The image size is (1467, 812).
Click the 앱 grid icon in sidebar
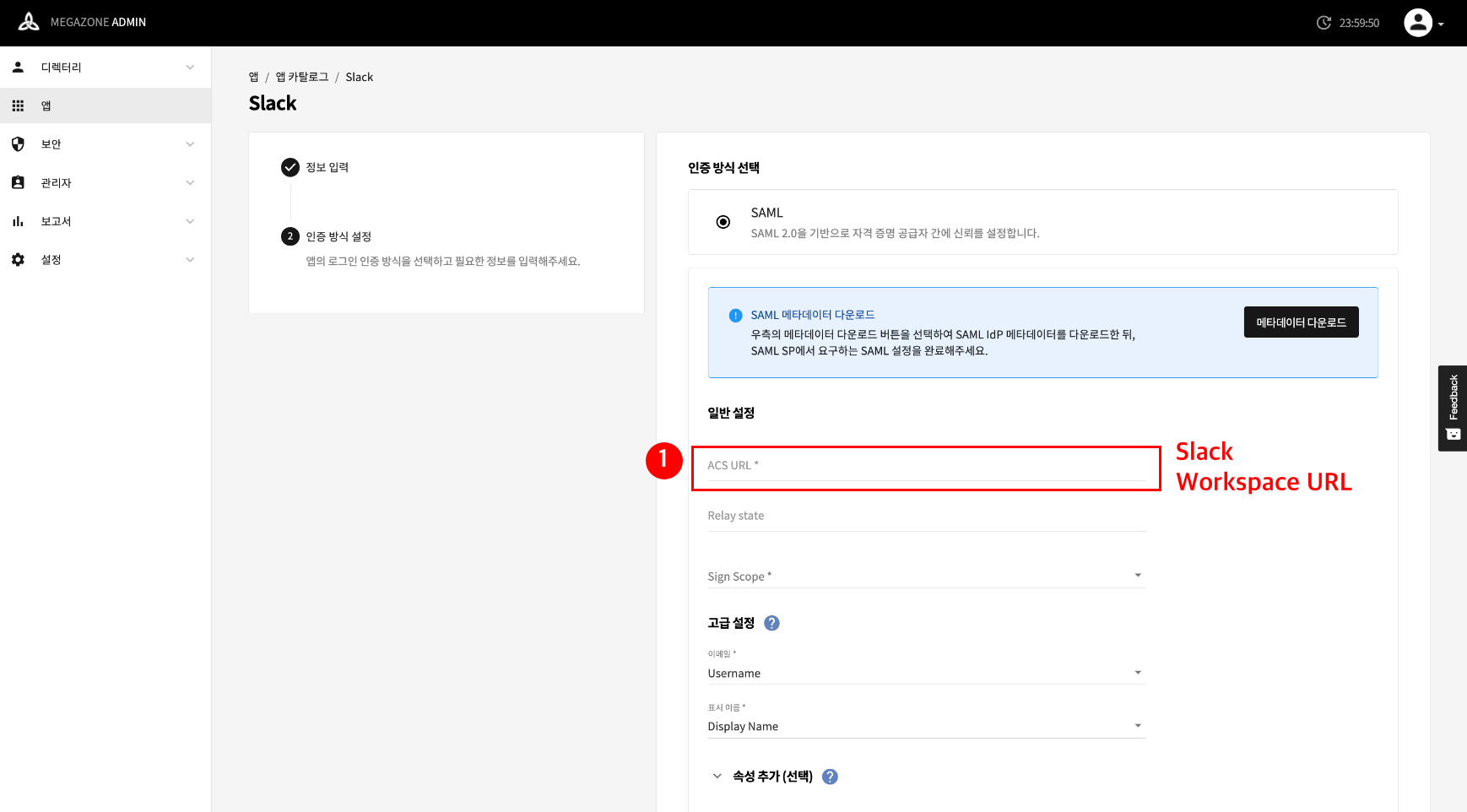pyautogui.click(x=18, y=106)
